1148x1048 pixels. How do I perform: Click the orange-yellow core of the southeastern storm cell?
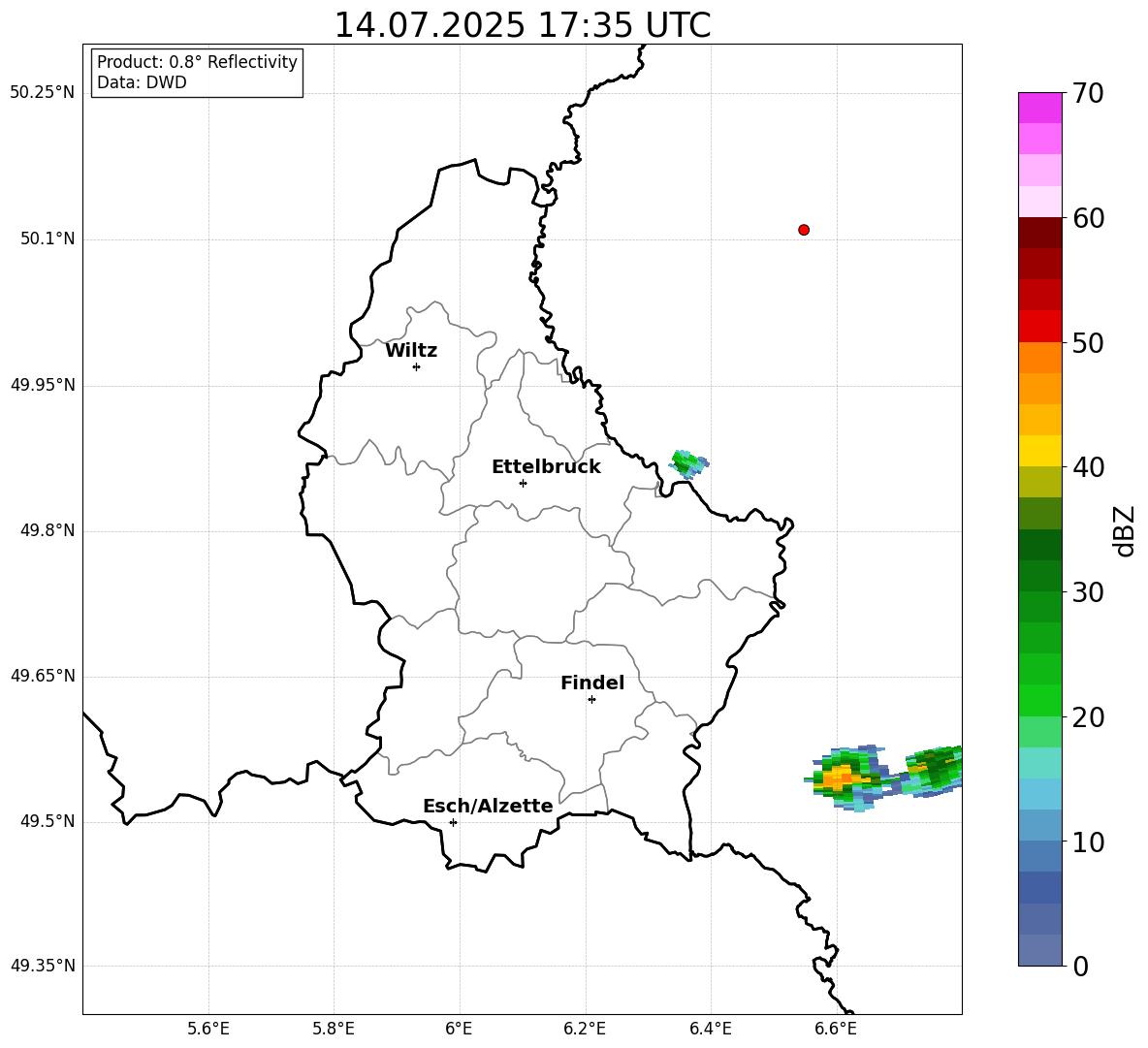point(839,778)
